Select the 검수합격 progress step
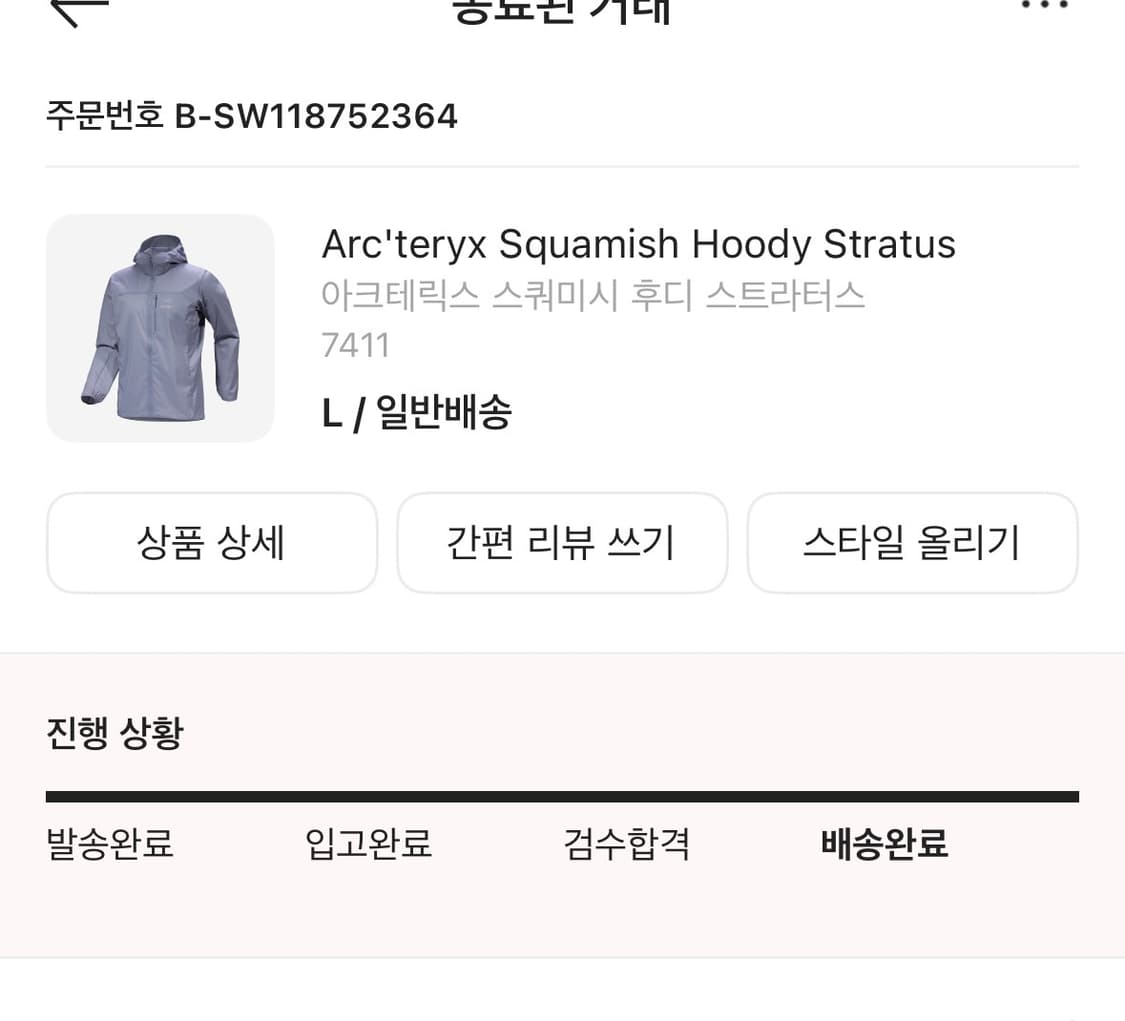The height and width of the screenshot is (1021, 1125). click(627, 844)
